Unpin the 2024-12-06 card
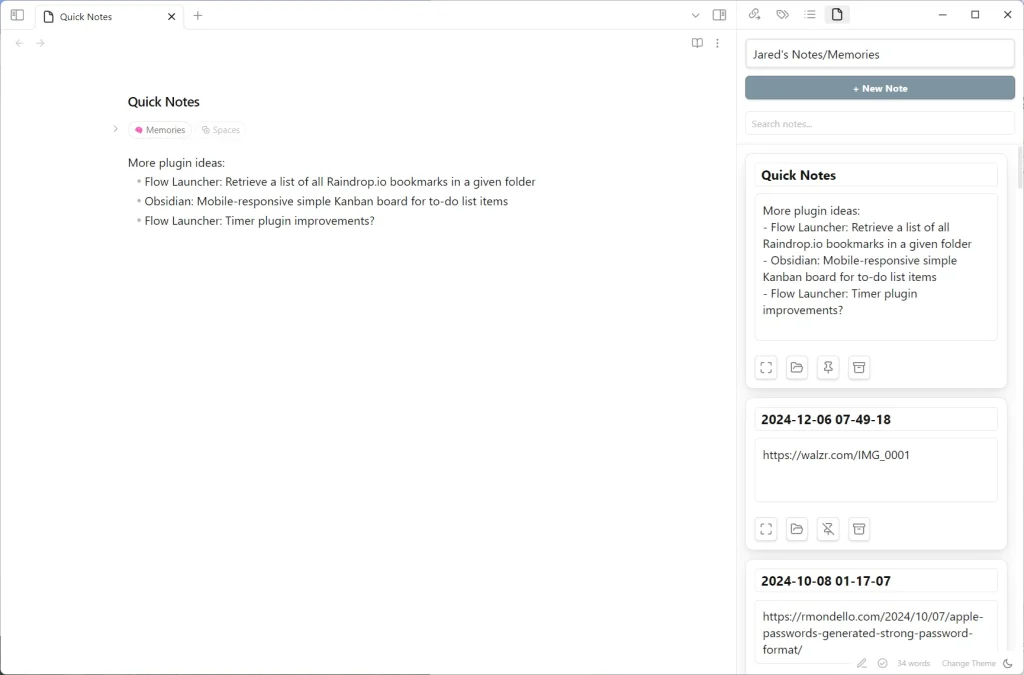This screenshot has height=675, width=1024. [x=828, y=529]
